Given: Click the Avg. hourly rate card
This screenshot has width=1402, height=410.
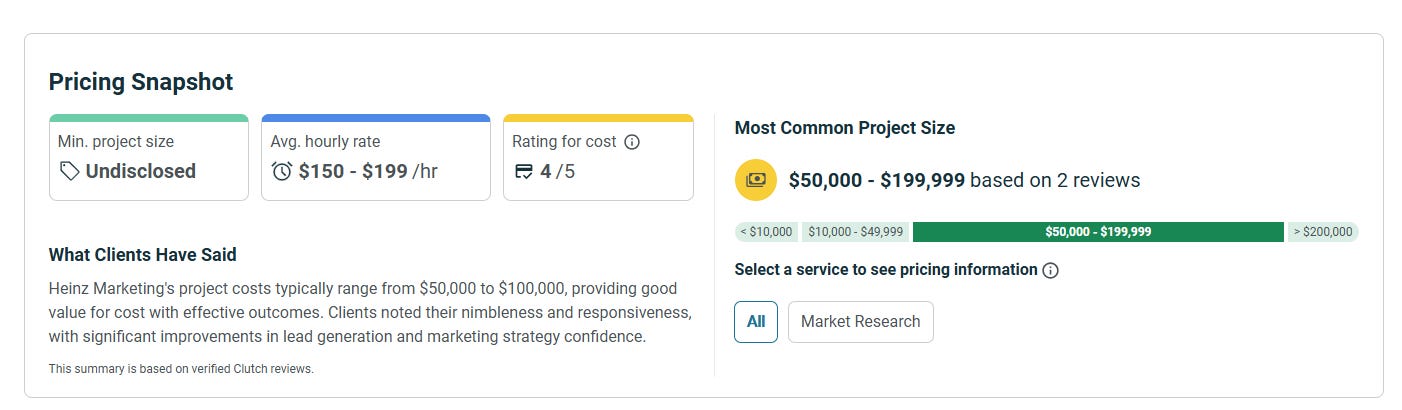Looking at the screenshot, I should (x=375, y=157).
